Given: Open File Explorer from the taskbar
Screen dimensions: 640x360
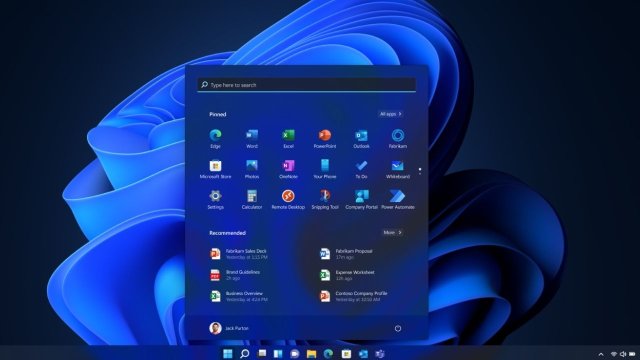Looking at the screenshot, I should coord(312,353).
